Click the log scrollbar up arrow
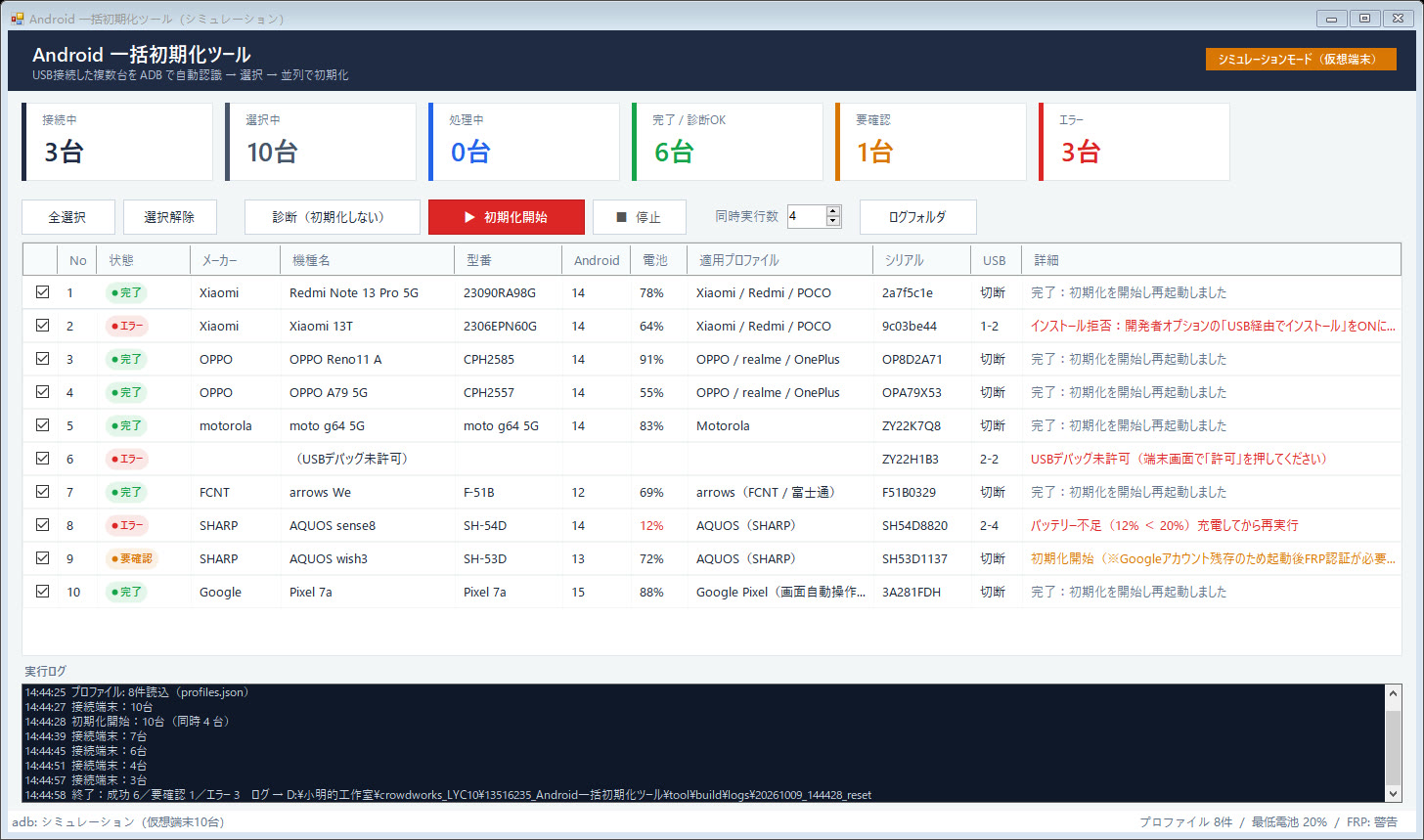Viewport: 1424px width, 840px height. coord(1393,693)
